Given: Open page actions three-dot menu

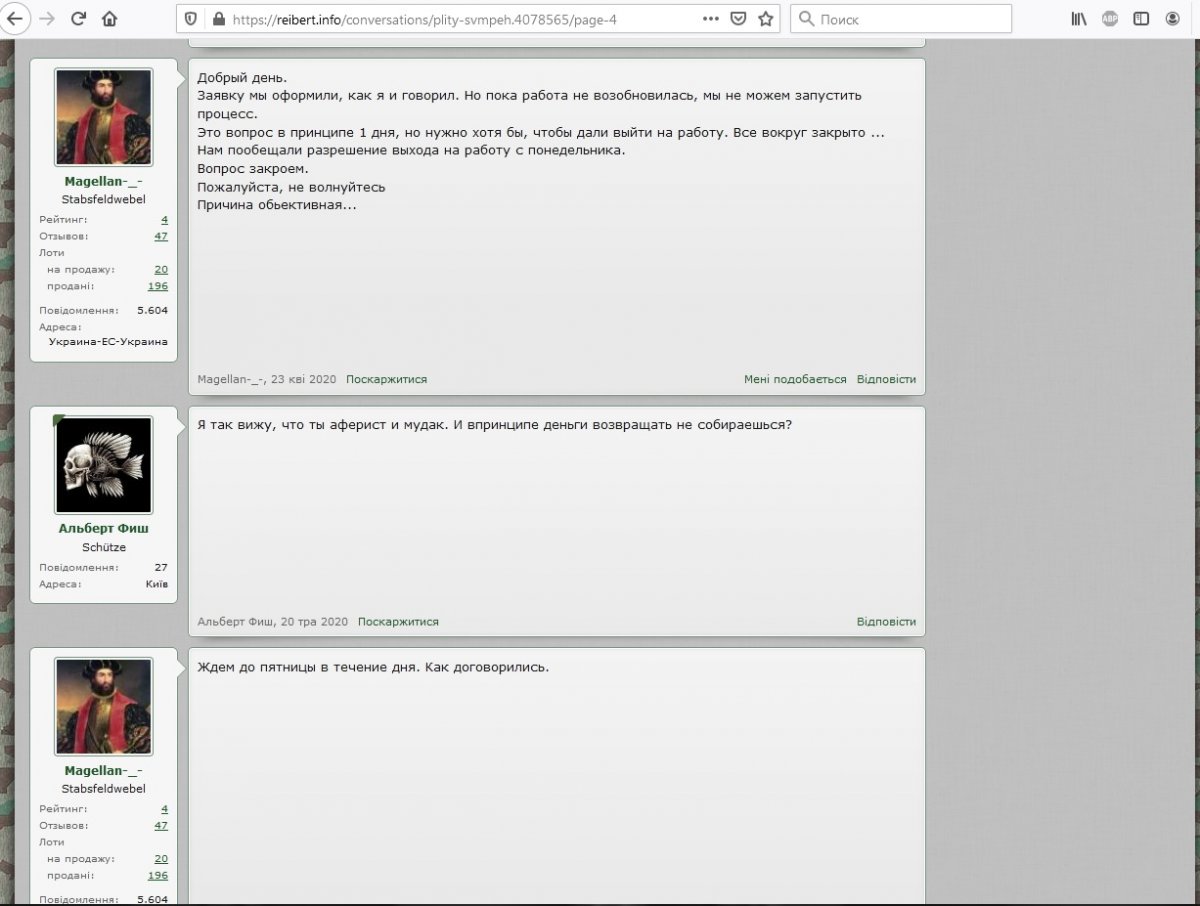Looking at the screenshot, I should coord(710,19).
